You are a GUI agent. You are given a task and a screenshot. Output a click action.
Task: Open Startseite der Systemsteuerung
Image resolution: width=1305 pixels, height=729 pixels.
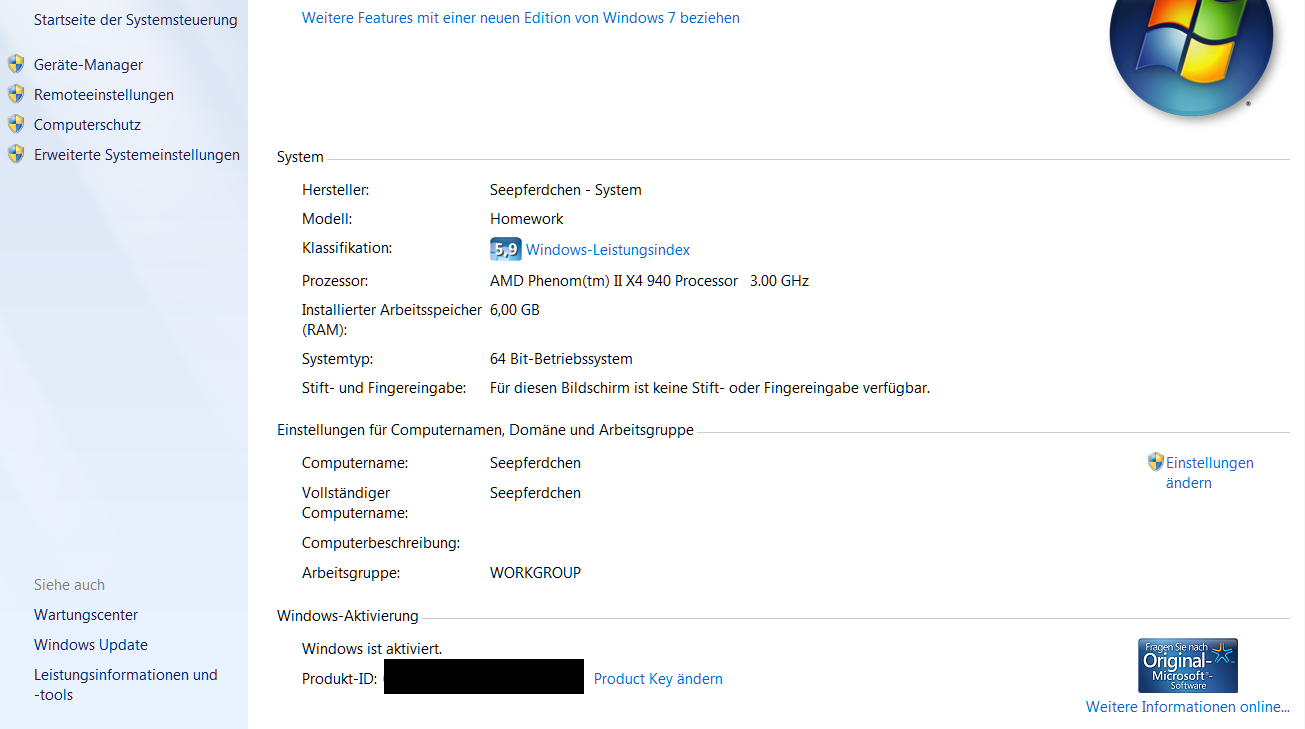tap(136, 20)
